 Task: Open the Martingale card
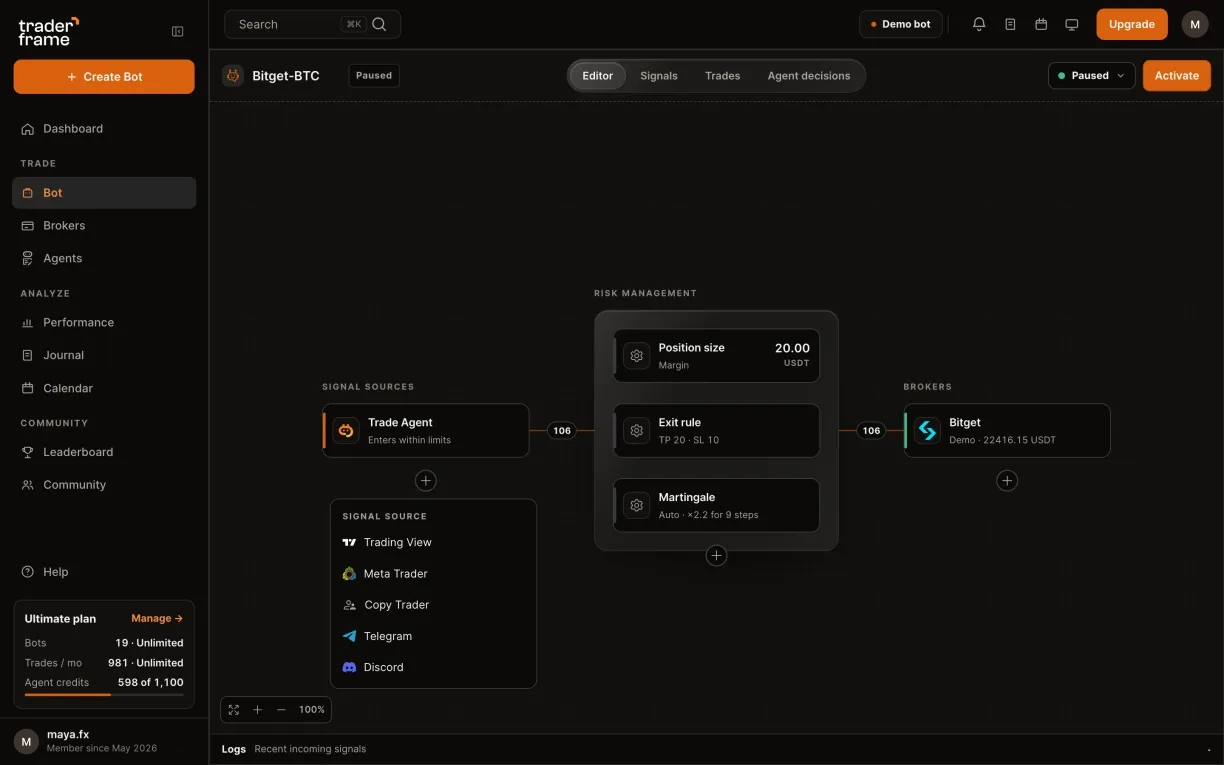(x=716, y=505)
